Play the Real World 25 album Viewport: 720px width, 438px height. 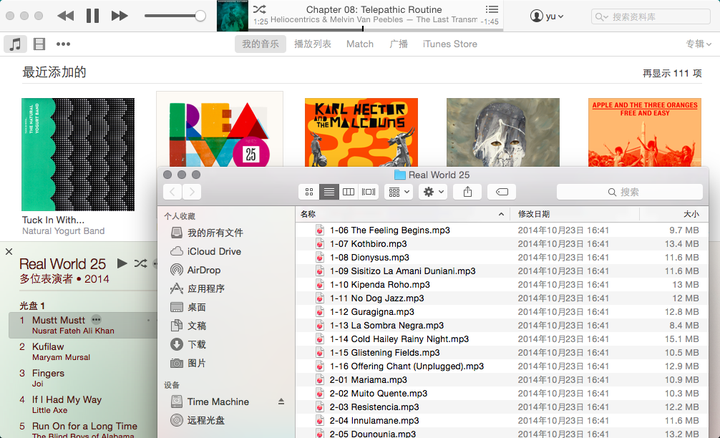point(122,263)
